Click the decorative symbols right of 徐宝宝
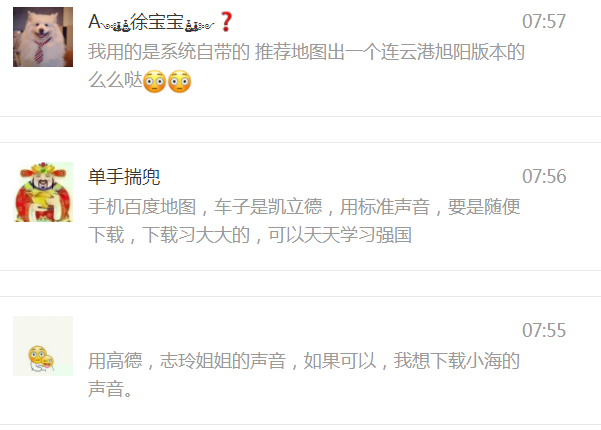The image size is (601, 430). pos(199,26)
